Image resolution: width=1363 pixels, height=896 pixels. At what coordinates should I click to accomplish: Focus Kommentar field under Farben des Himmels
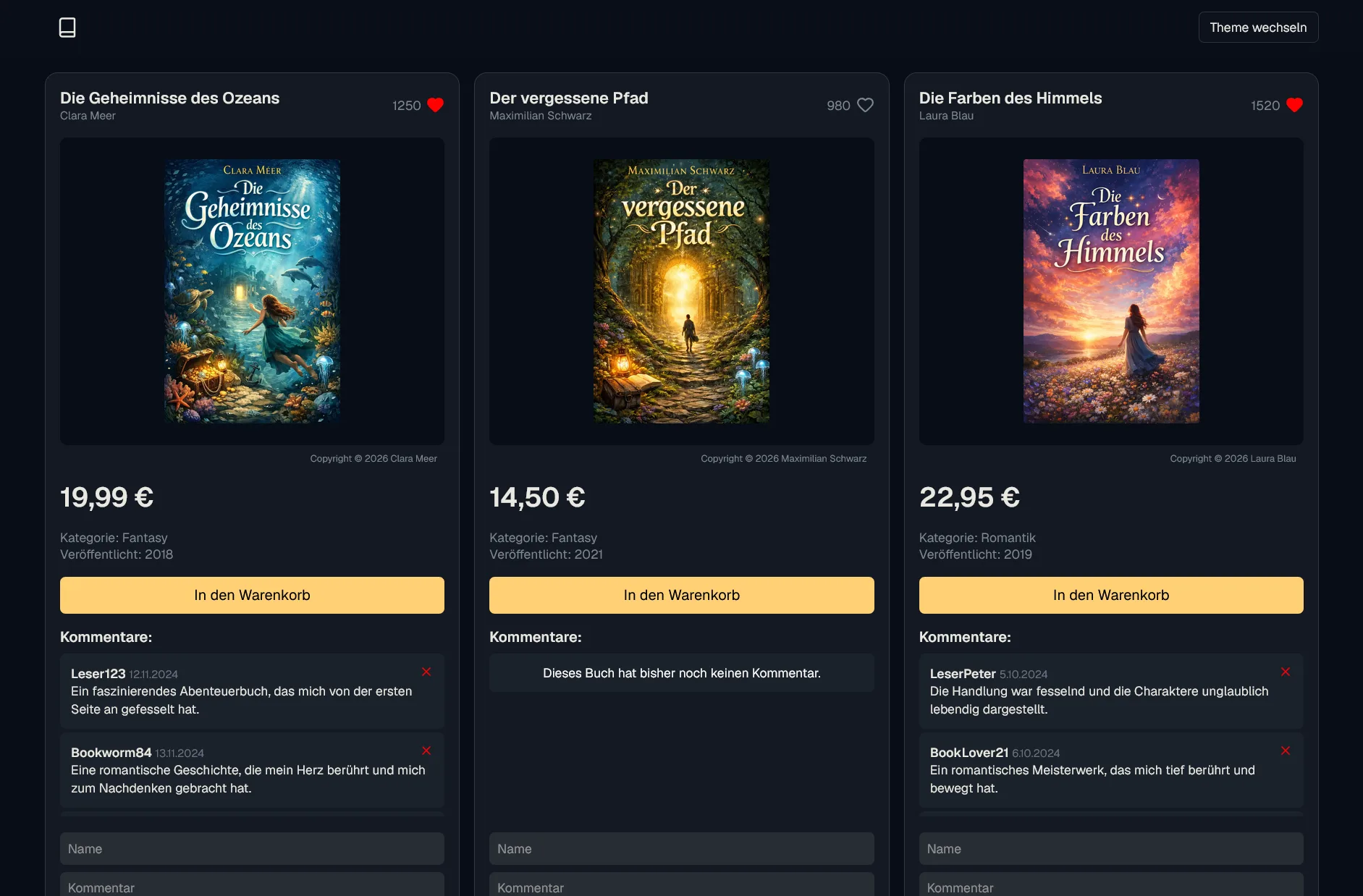(1111, 885)
